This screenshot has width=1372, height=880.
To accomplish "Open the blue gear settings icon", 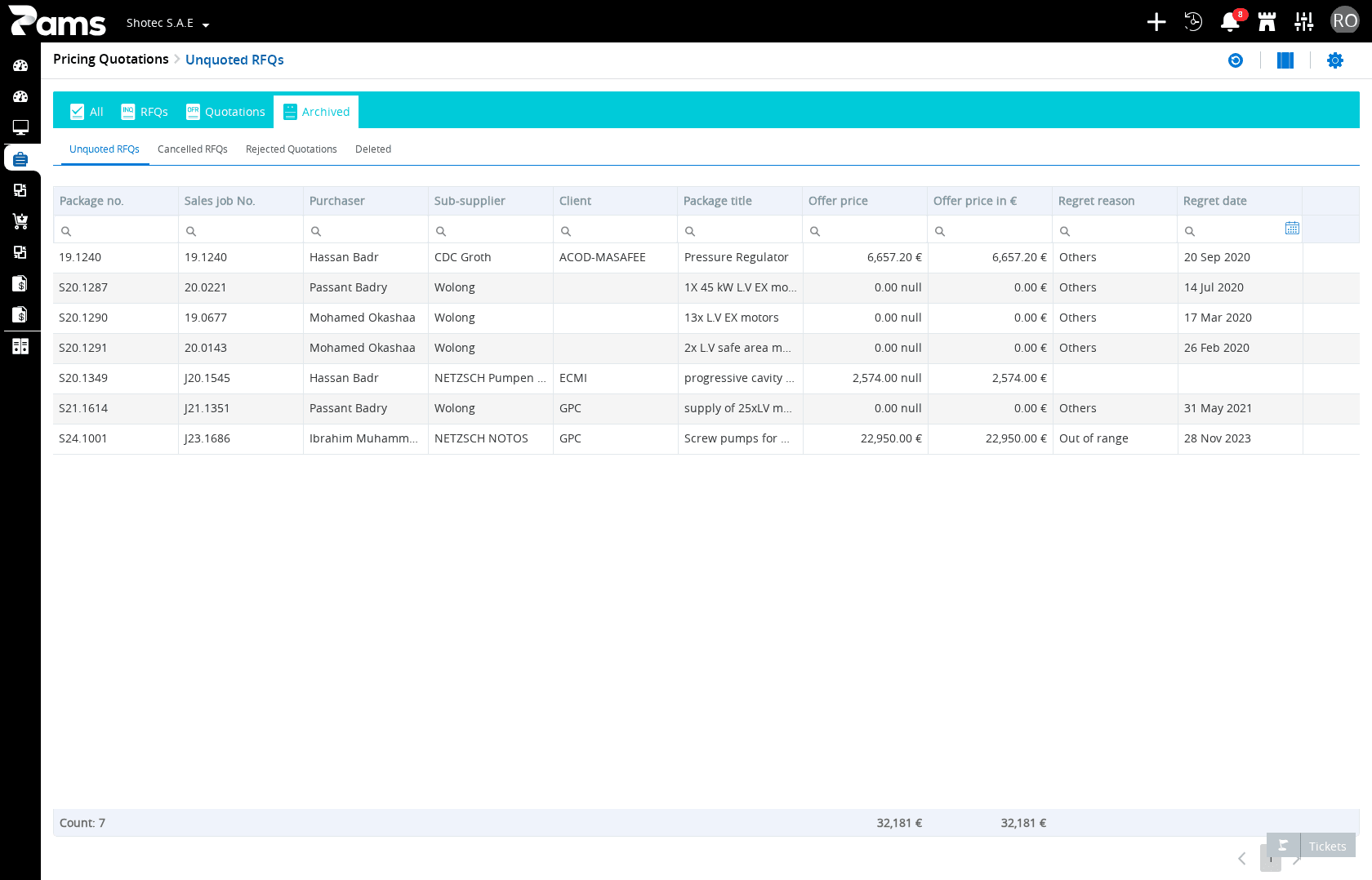I will [1335, 60].
